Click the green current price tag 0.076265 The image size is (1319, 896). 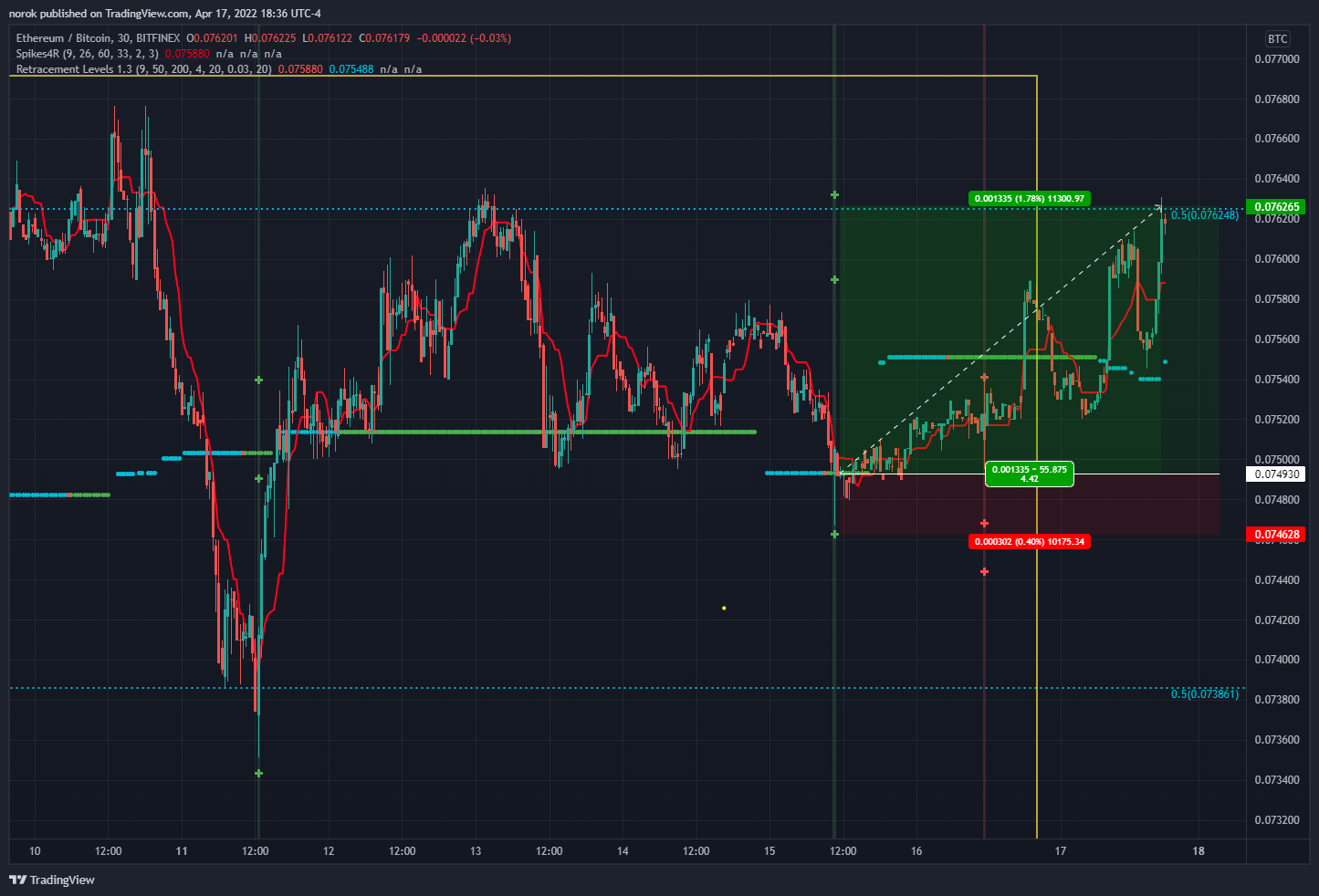pos(1276,207)
